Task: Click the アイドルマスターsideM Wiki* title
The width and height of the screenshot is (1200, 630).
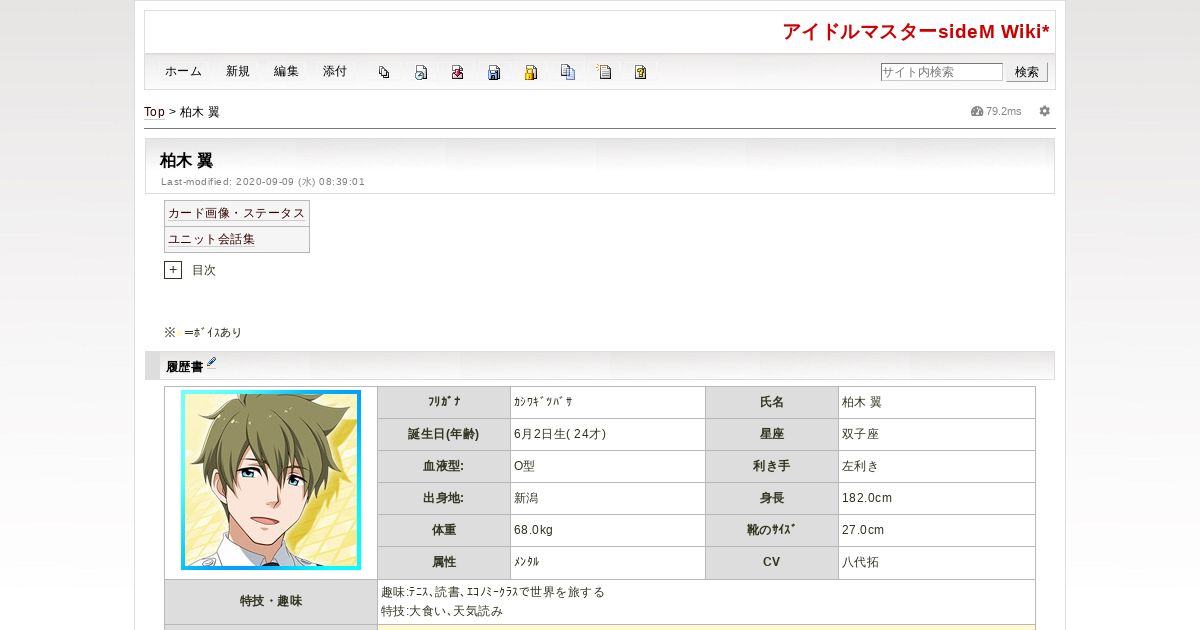Action: (916, 32)
